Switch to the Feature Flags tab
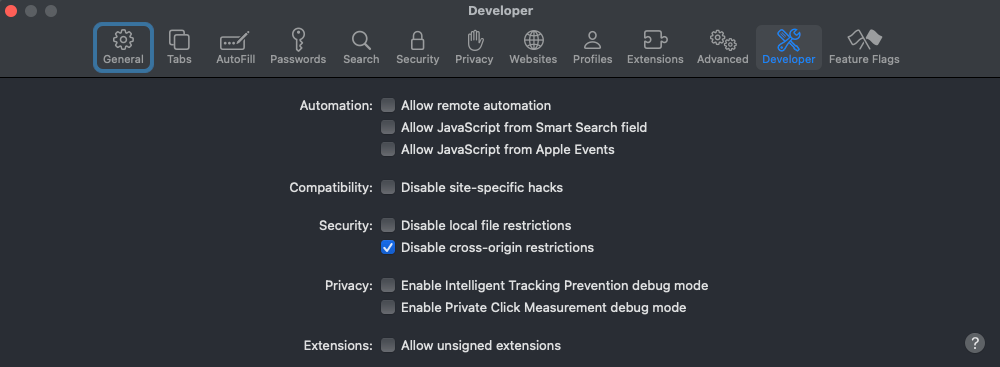This screenshot has height=367, width=1000. coord(864,47)
